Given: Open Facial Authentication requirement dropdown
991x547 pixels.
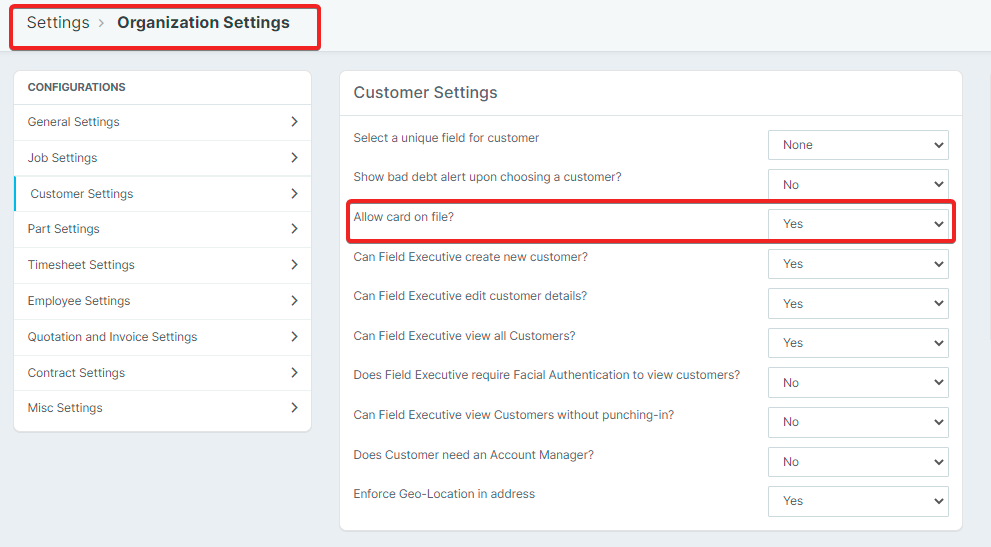Looking at the screenshot, I should coord(857,383).
